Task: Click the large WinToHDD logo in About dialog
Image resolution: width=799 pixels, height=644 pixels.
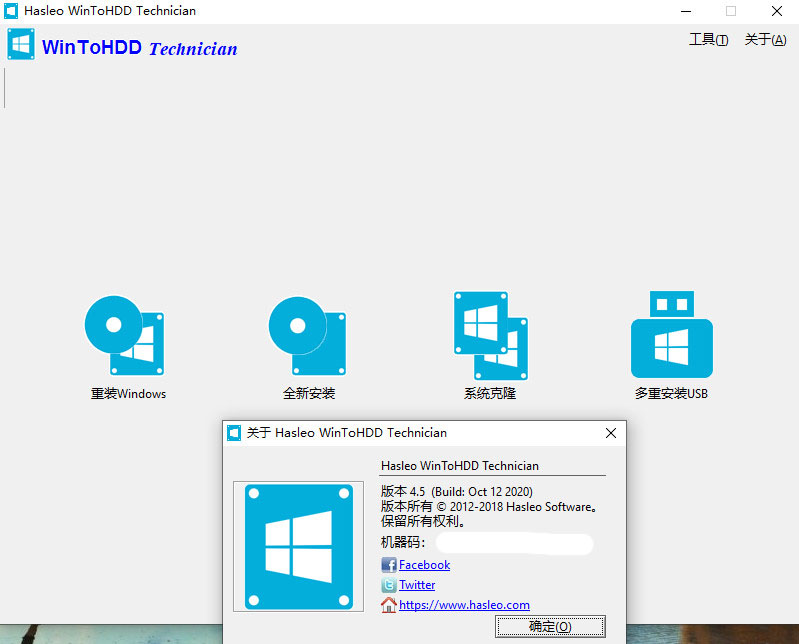Action: coord(299,547)
